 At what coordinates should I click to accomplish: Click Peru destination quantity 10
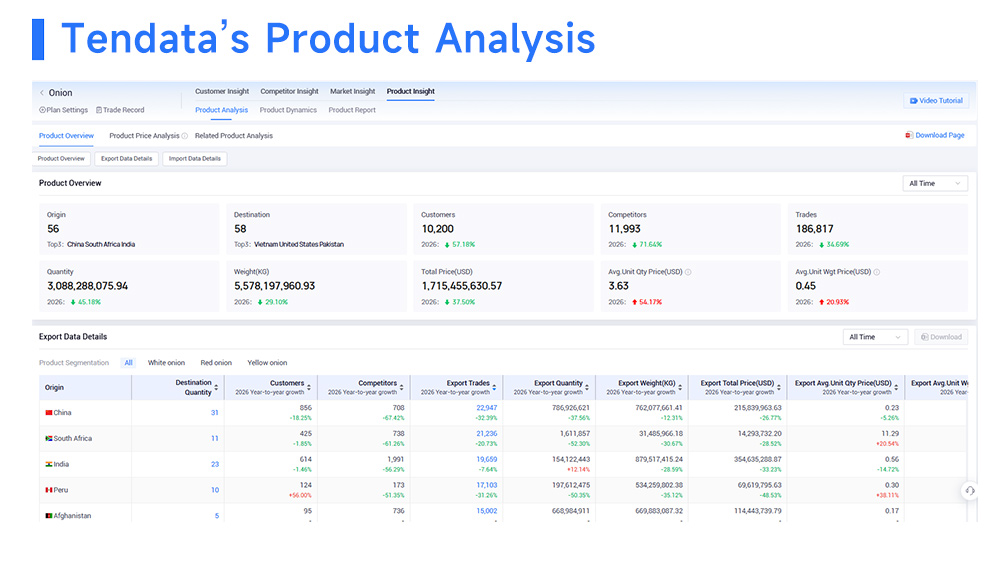click(215, 490)
